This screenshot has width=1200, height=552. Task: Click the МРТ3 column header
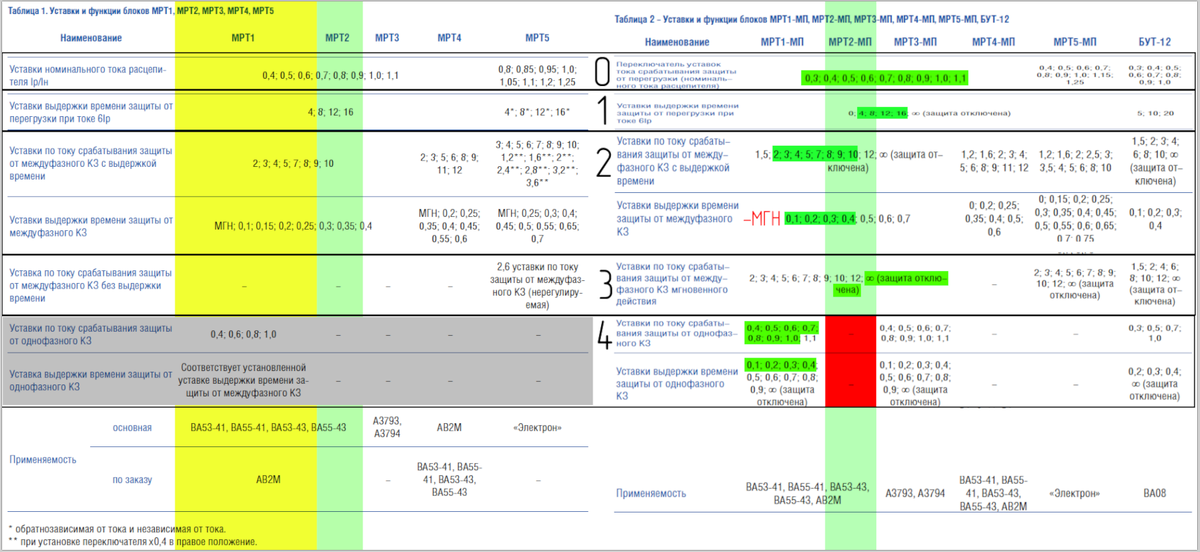tap(388, 38)
